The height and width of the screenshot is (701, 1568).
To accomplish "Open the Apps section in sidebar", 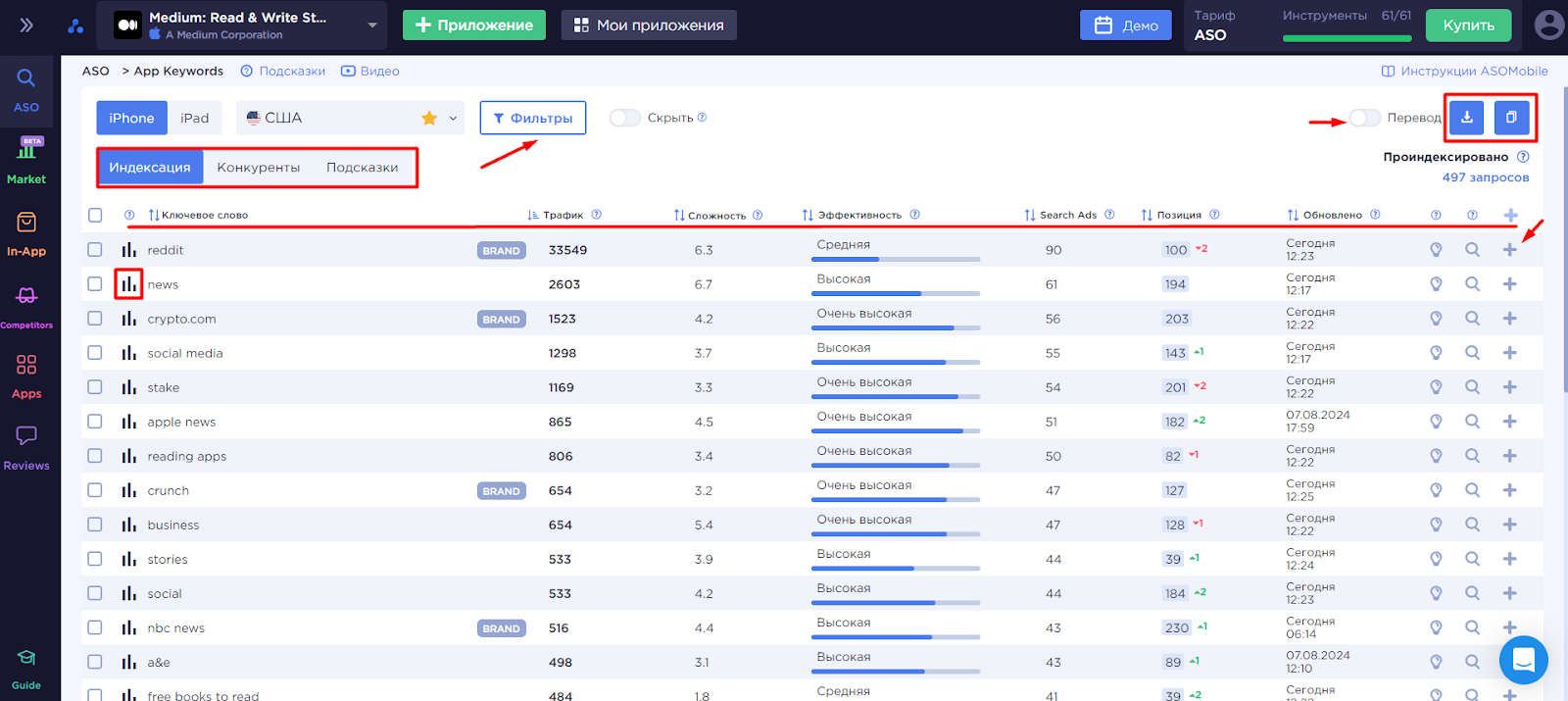I will coord(26,376).
